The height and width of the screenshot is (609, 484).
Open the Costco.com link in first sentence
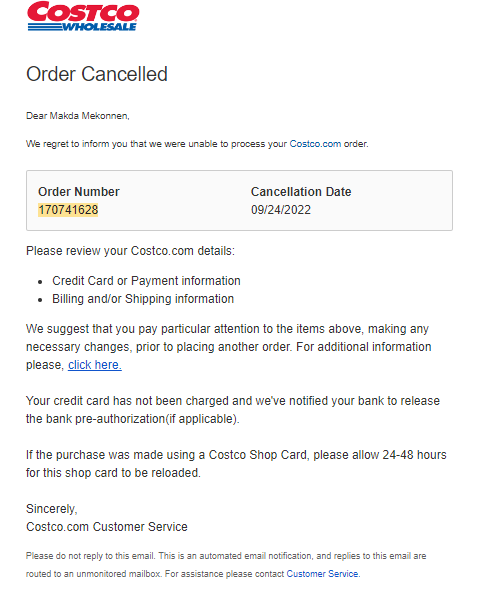click(x=315, y=144)
